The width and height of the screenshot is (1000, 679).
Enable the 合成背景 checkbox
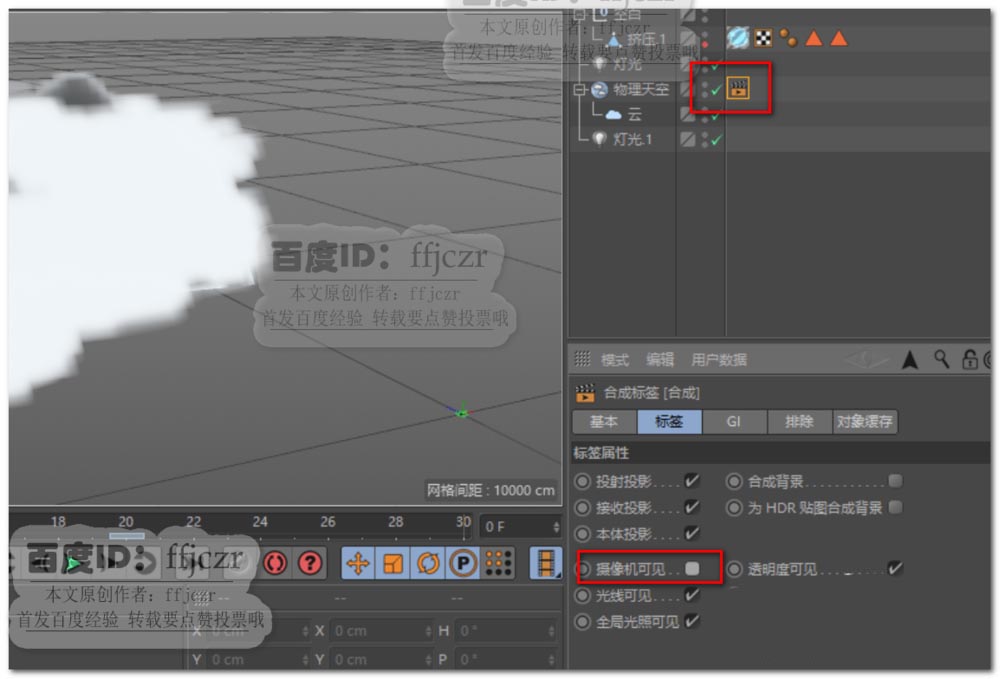tap(895, 481)
